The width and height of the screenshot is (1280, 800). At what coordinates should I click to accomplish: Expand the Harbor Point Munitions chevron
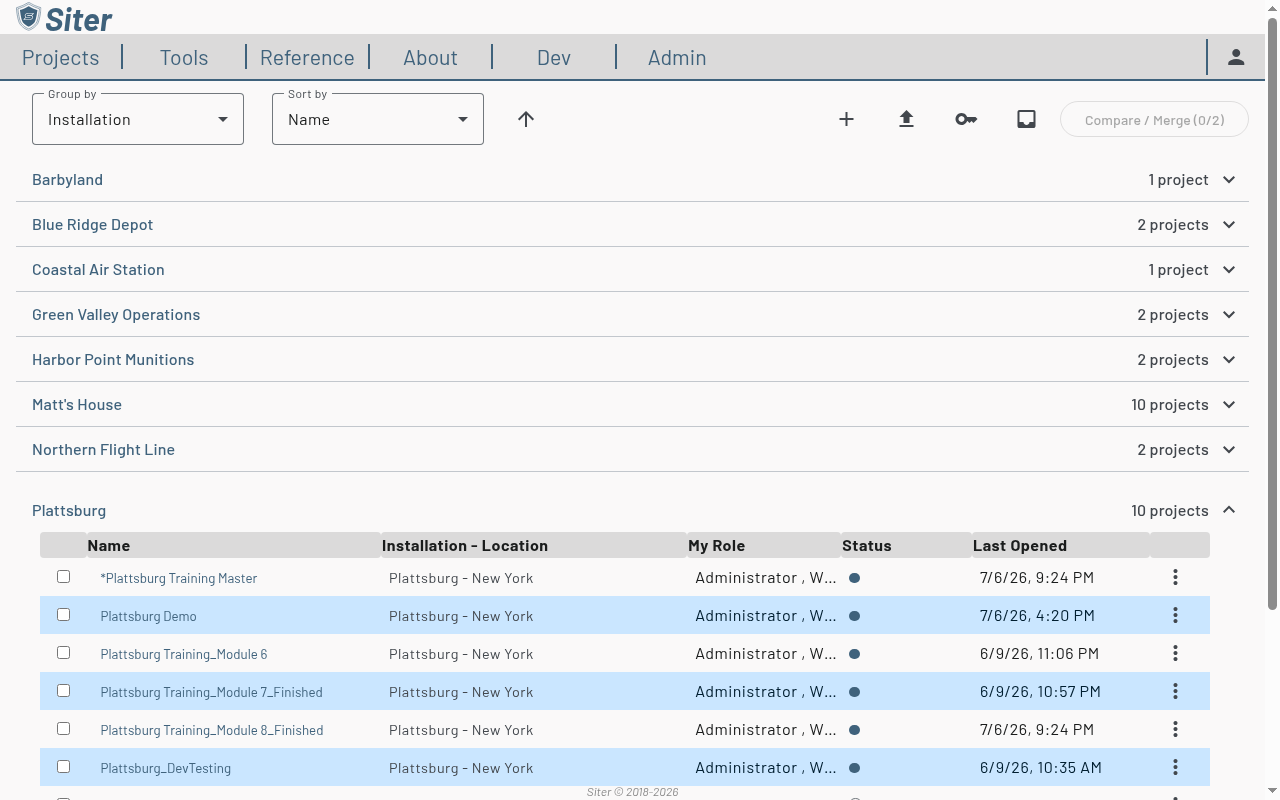click(1229, 360)
